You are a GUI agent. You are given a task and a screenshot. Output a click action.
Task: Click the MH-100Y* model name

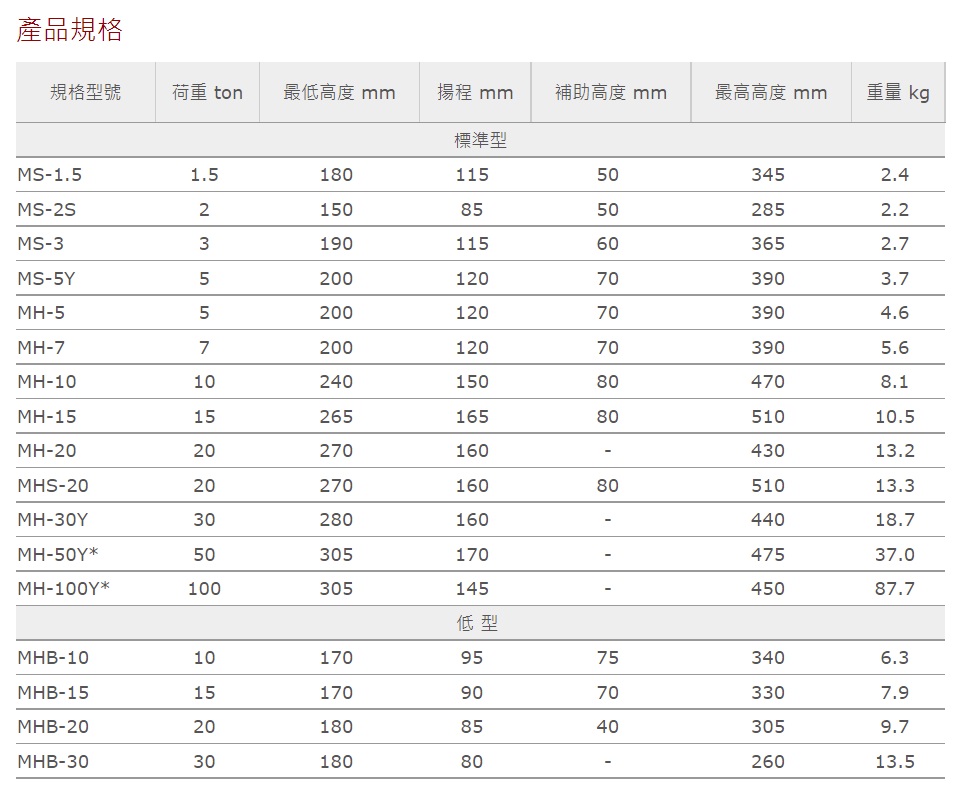pos(63,589)
